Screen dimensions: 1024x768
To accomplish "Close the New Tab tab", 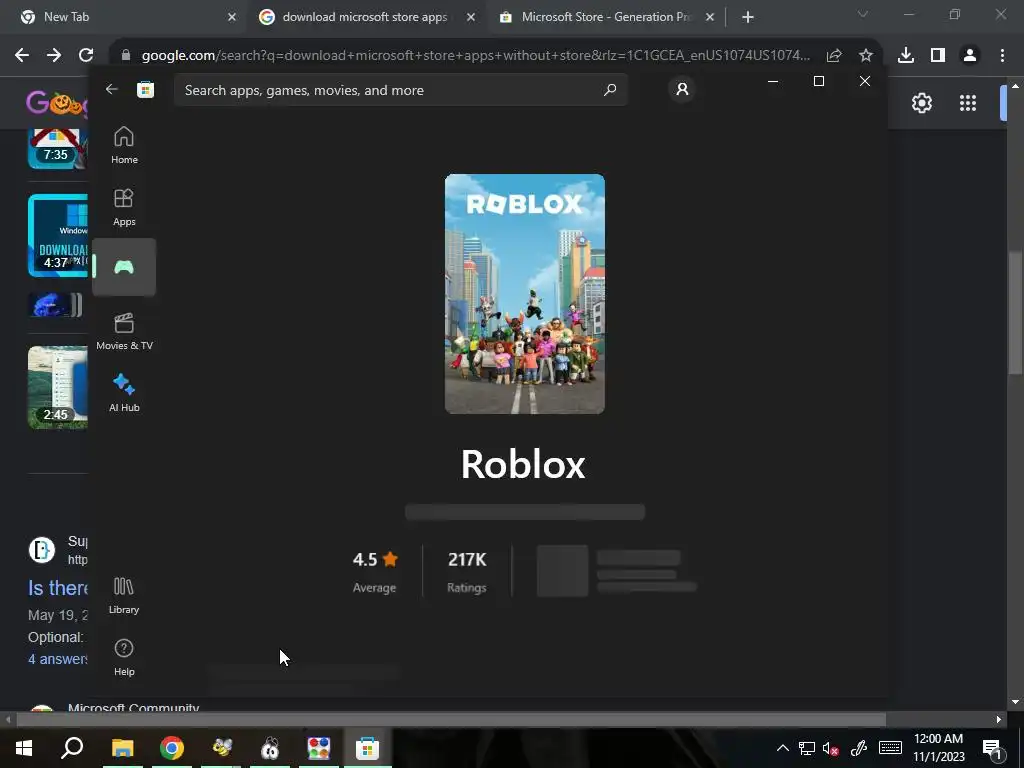I will (x=232, y=17).
